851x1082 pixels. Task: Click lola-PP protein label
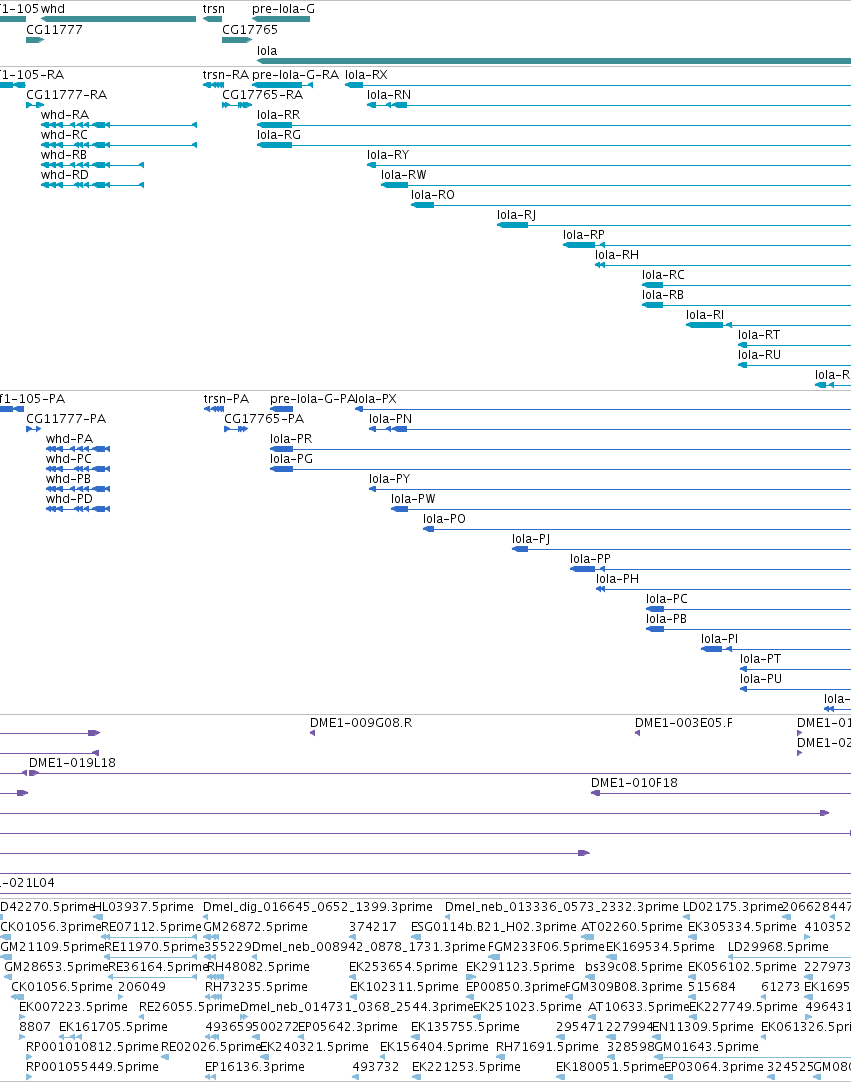[x=590, y=559]
